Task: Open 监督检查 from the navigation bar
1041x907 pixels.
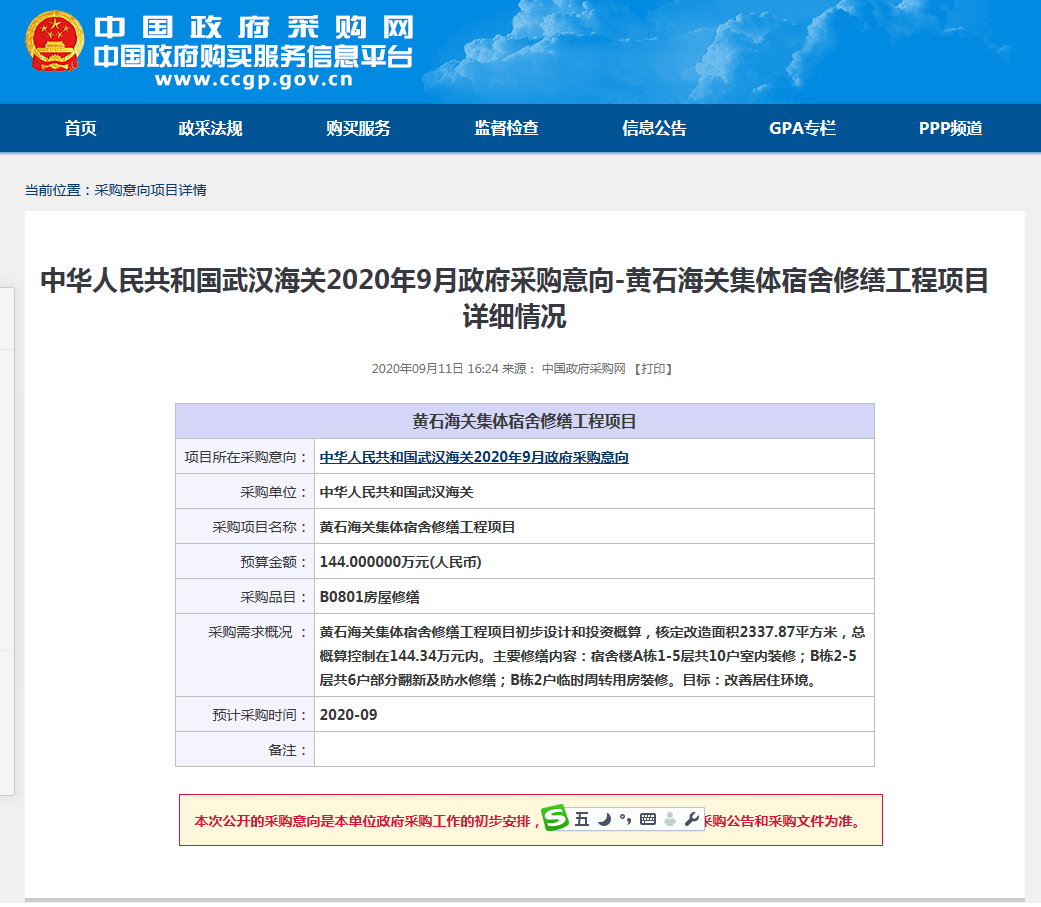Action: click(x=507, y=128)
